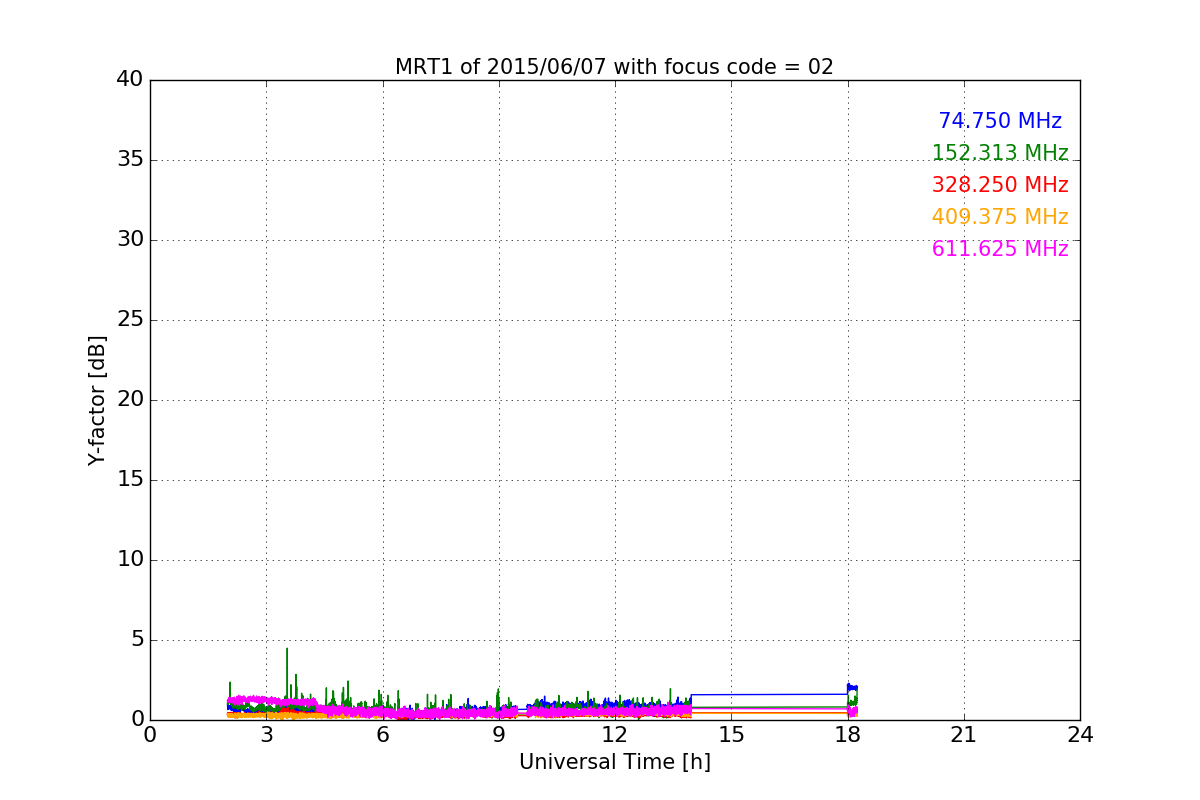Click the x-axis tick label '9'
The image size is (1200, 800).
[x=499, y=735]
